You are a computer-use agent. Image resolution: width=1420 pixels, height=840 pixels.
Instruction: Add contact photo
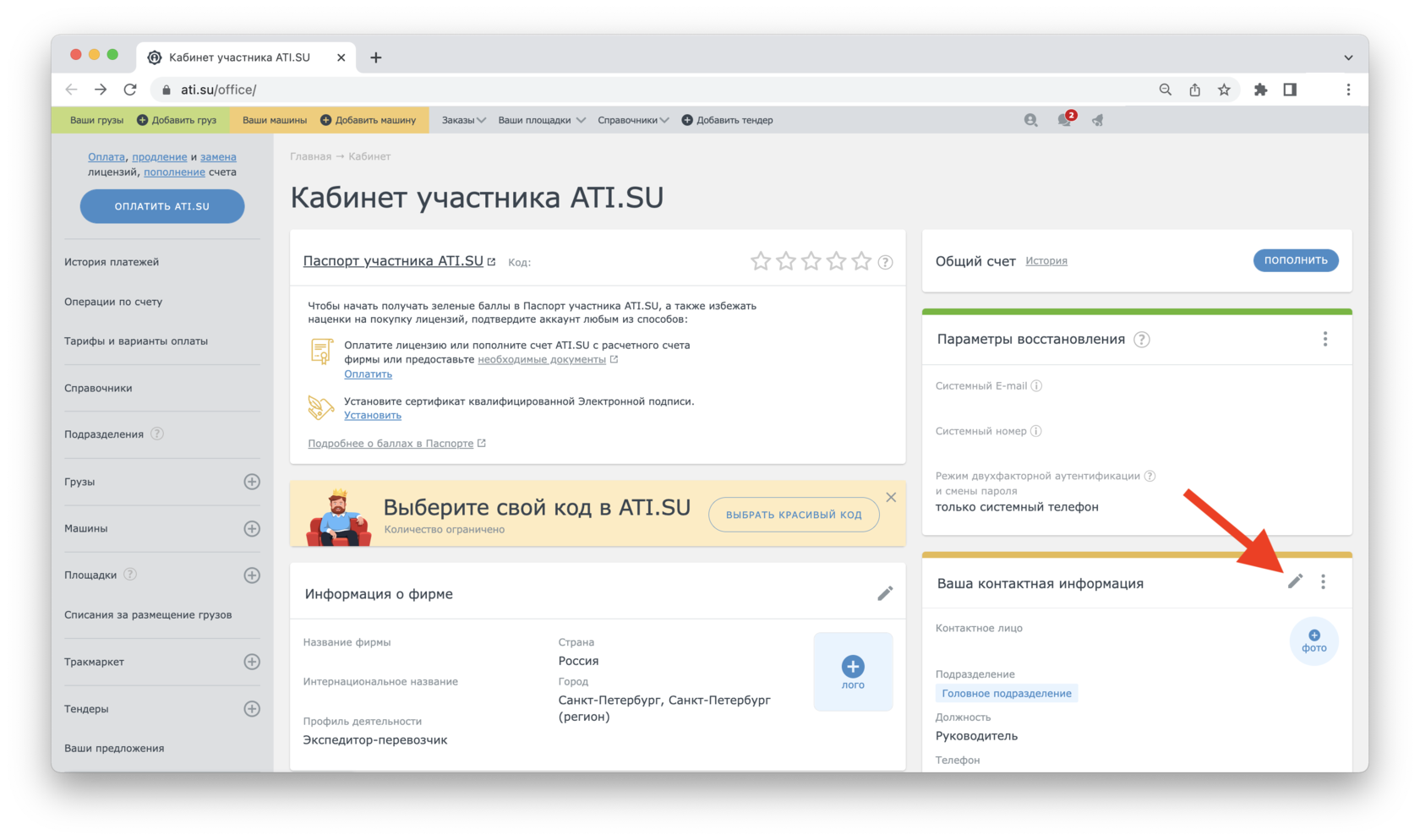coord(1313,641)
